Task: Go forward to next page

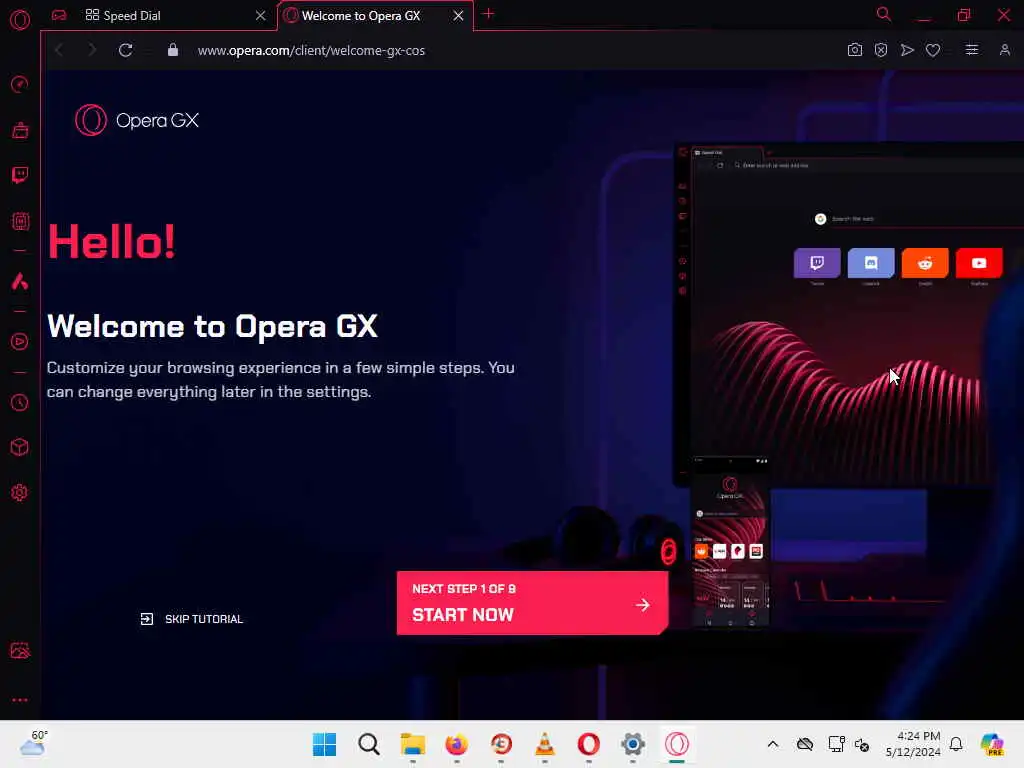Action: (91, 50)
